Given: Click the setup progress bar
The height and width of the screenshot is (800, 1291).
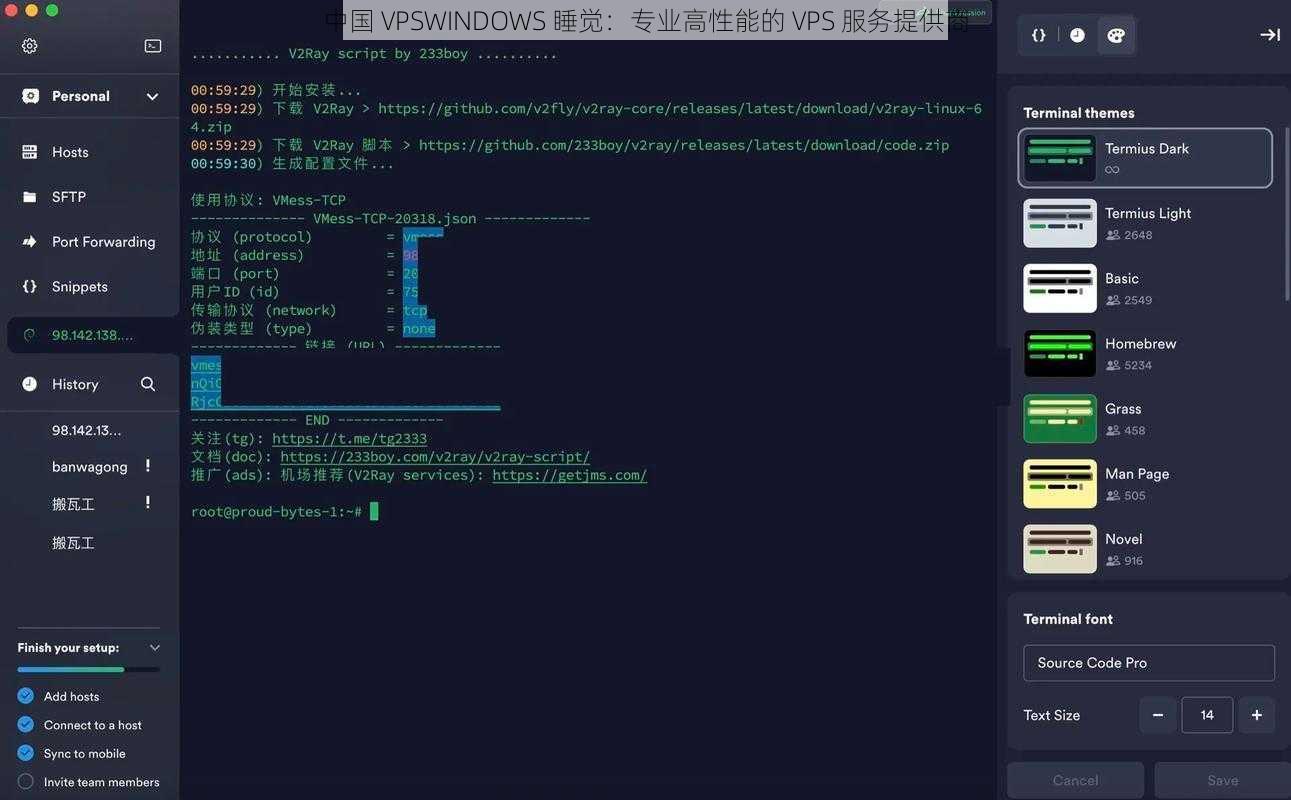Looking at the screenshot, I should click(88, 670).
